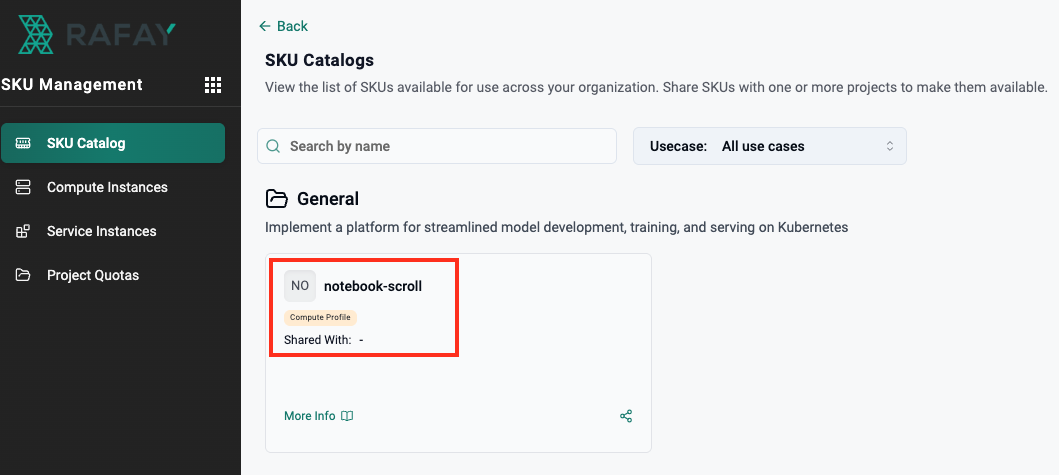
Task: Open the Usecase dropdown
Action: (x=769, y=146)
